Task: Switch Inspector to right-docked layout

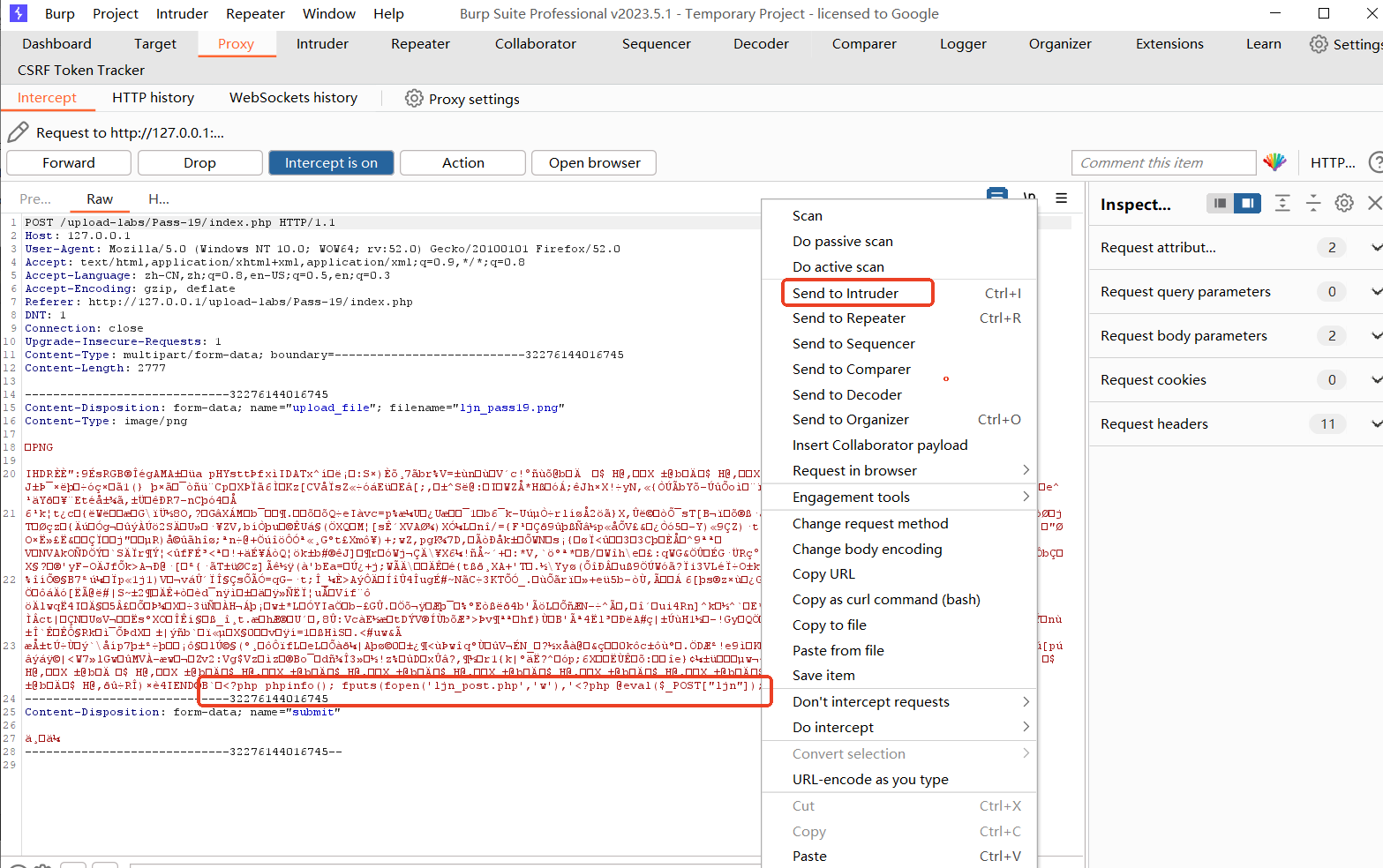Action: (x=1247, y=203)
